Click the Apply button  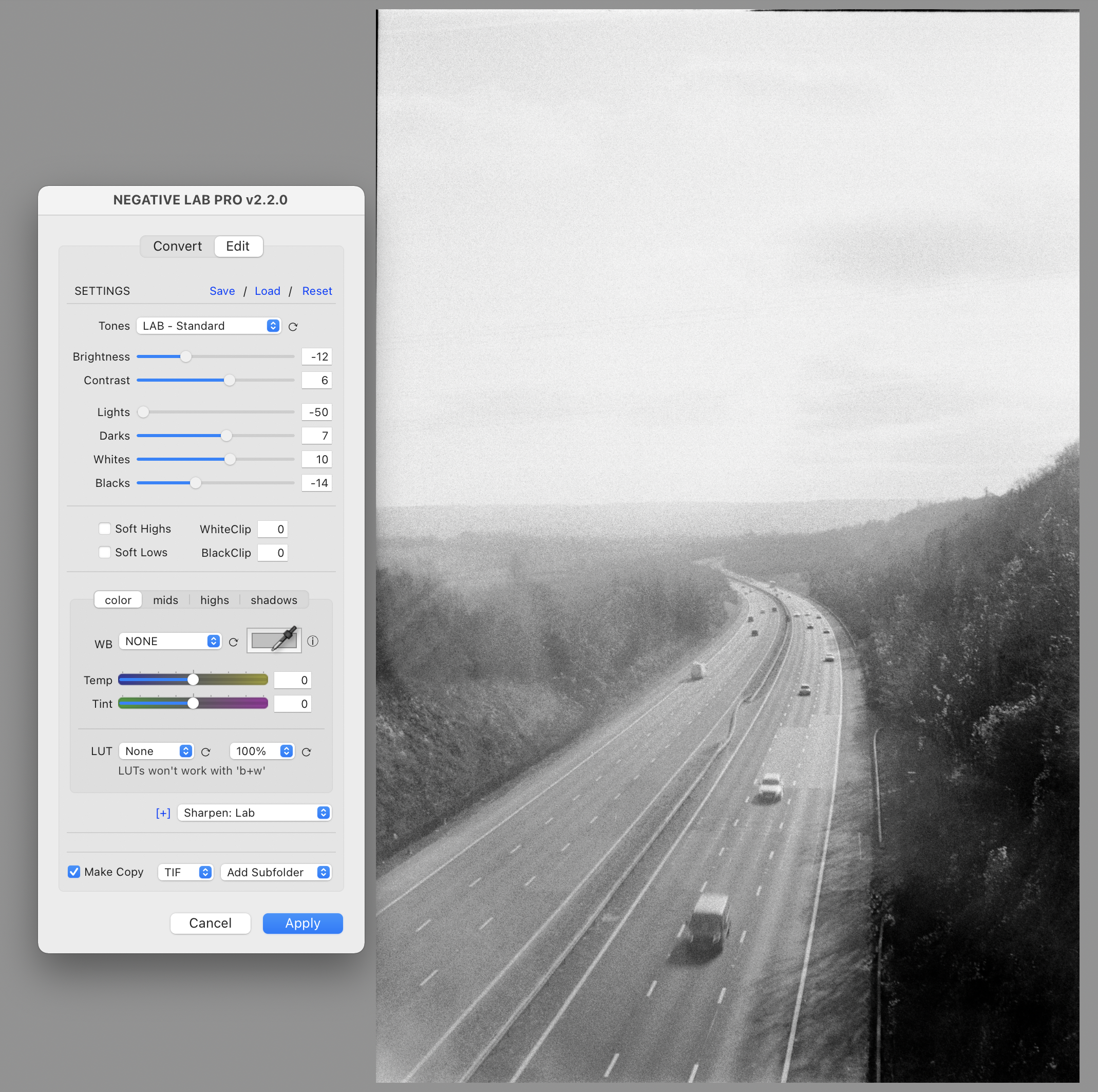click(302, 922)
